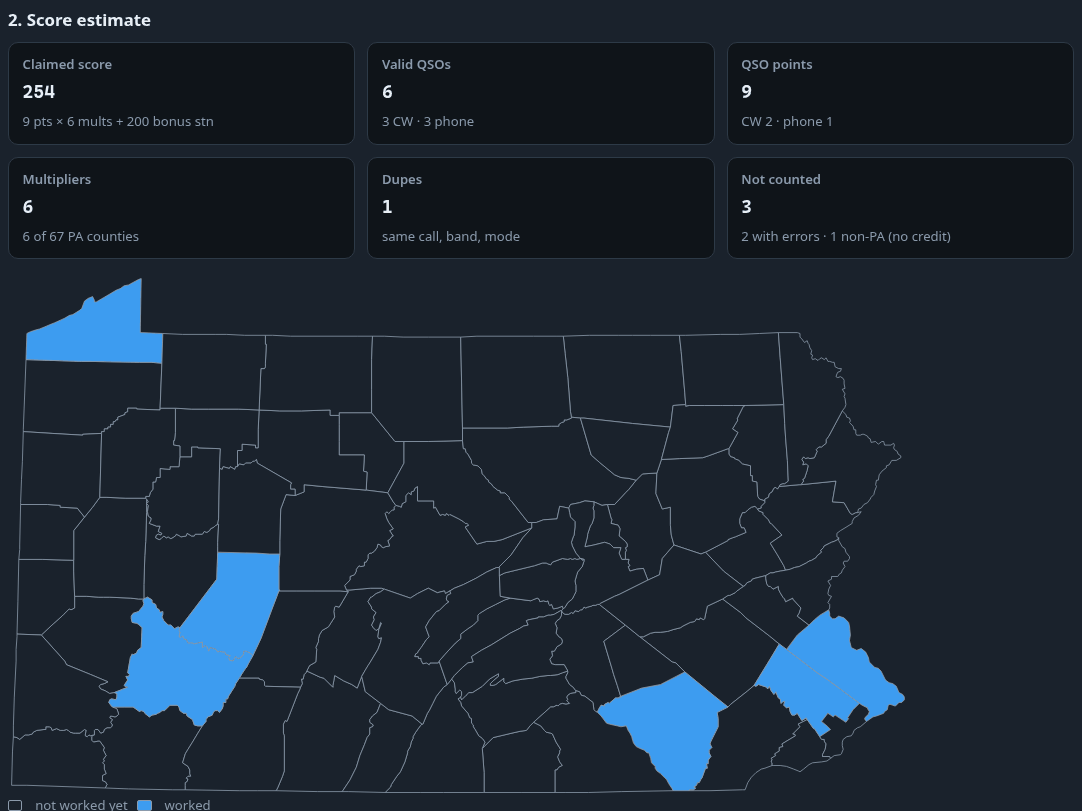Select the '3 CW · 3 phone' breakdown
The height and width of the screenshot is (811, 1082).
[428, 121]
